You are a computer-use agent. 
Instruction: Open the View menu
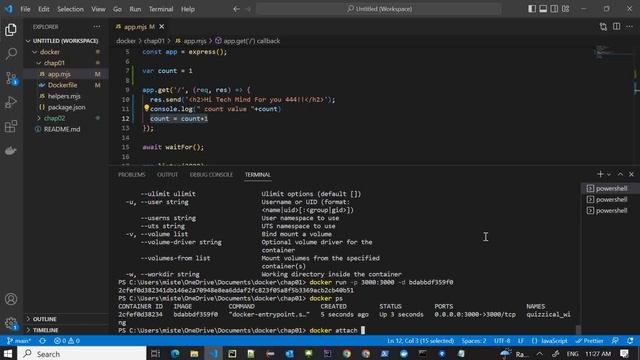(98, 9)
